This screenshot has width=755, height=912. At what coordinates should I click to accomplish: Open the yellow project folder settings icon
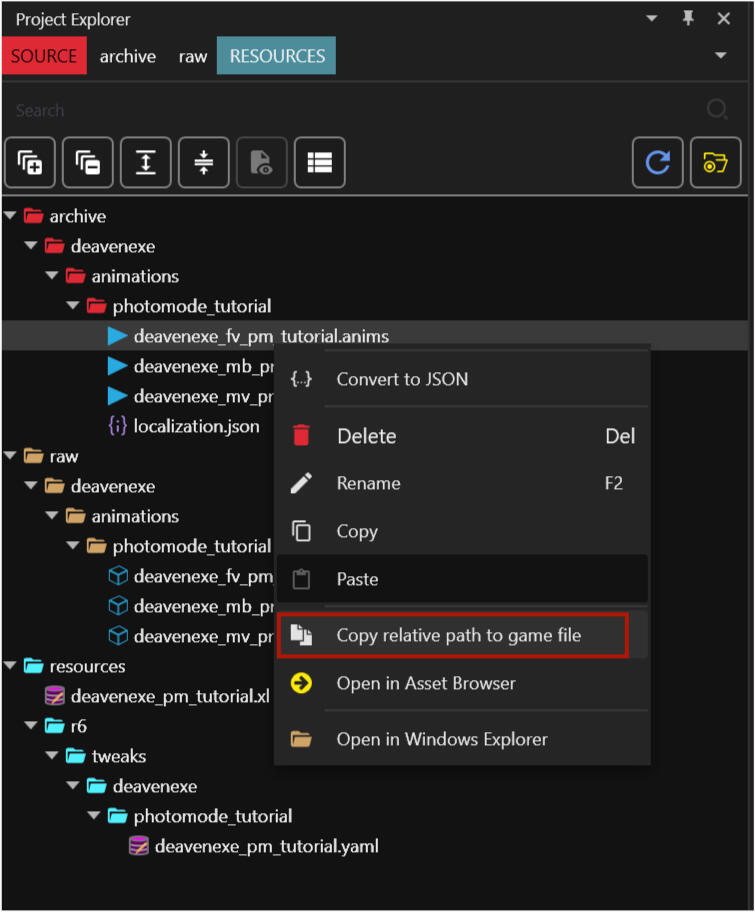tap(716, 162)
